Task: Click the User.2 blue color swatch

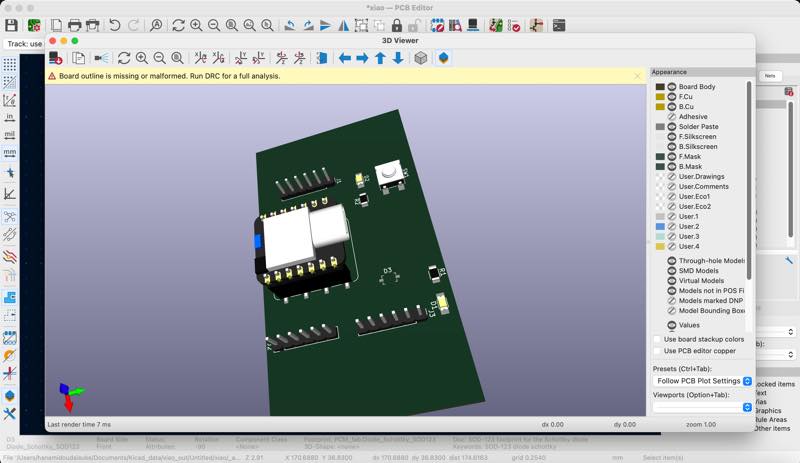Action: 660,227
